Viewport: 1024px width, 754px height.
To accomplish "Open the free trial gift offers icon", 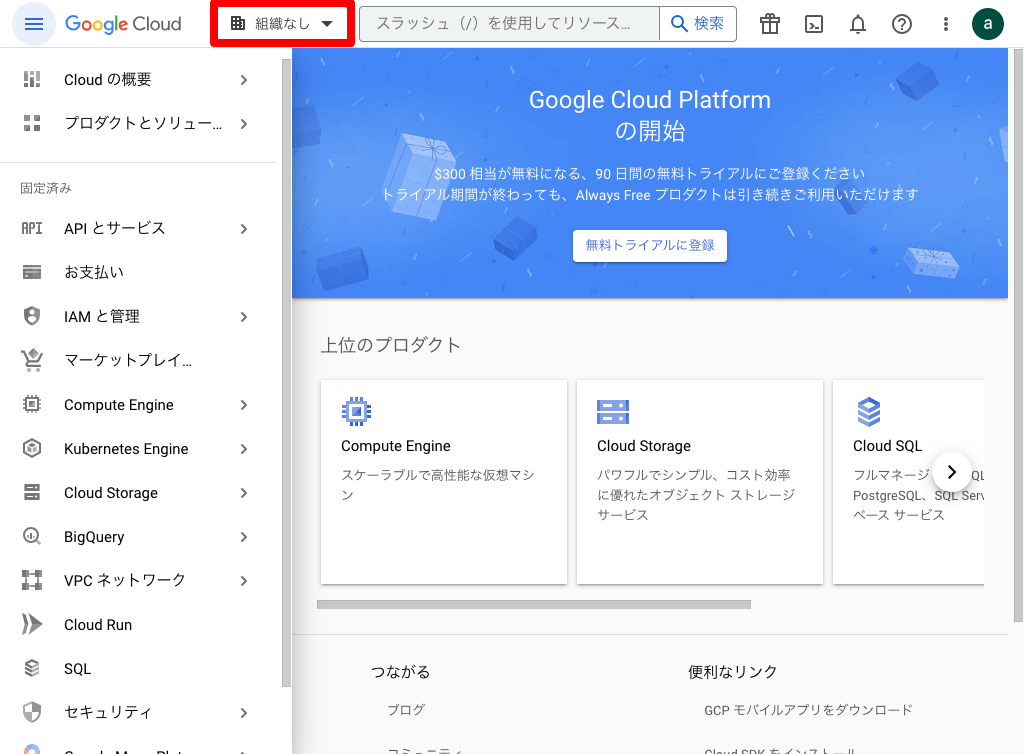I will 769,23.
